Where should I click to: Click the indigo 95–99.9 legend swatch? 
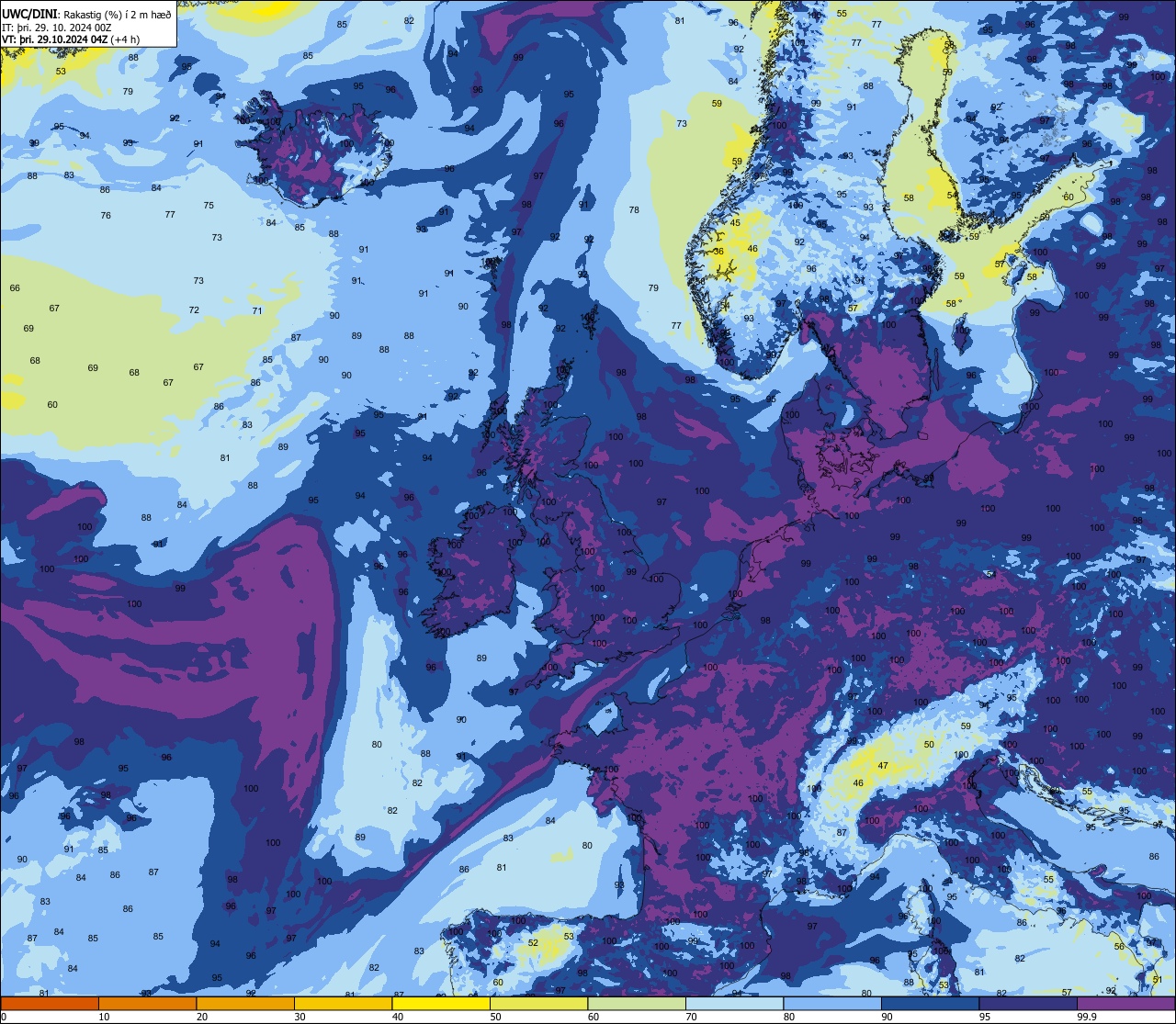tap(1028, 1003)
